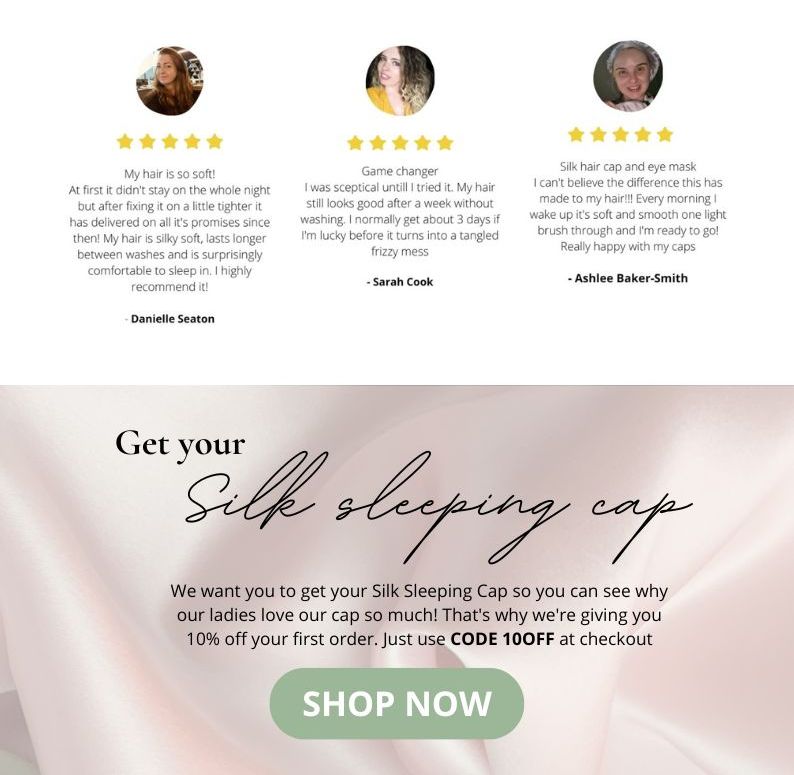Click the CODE 10OFF promo text

pyautogui.click(x=502, y=639)
